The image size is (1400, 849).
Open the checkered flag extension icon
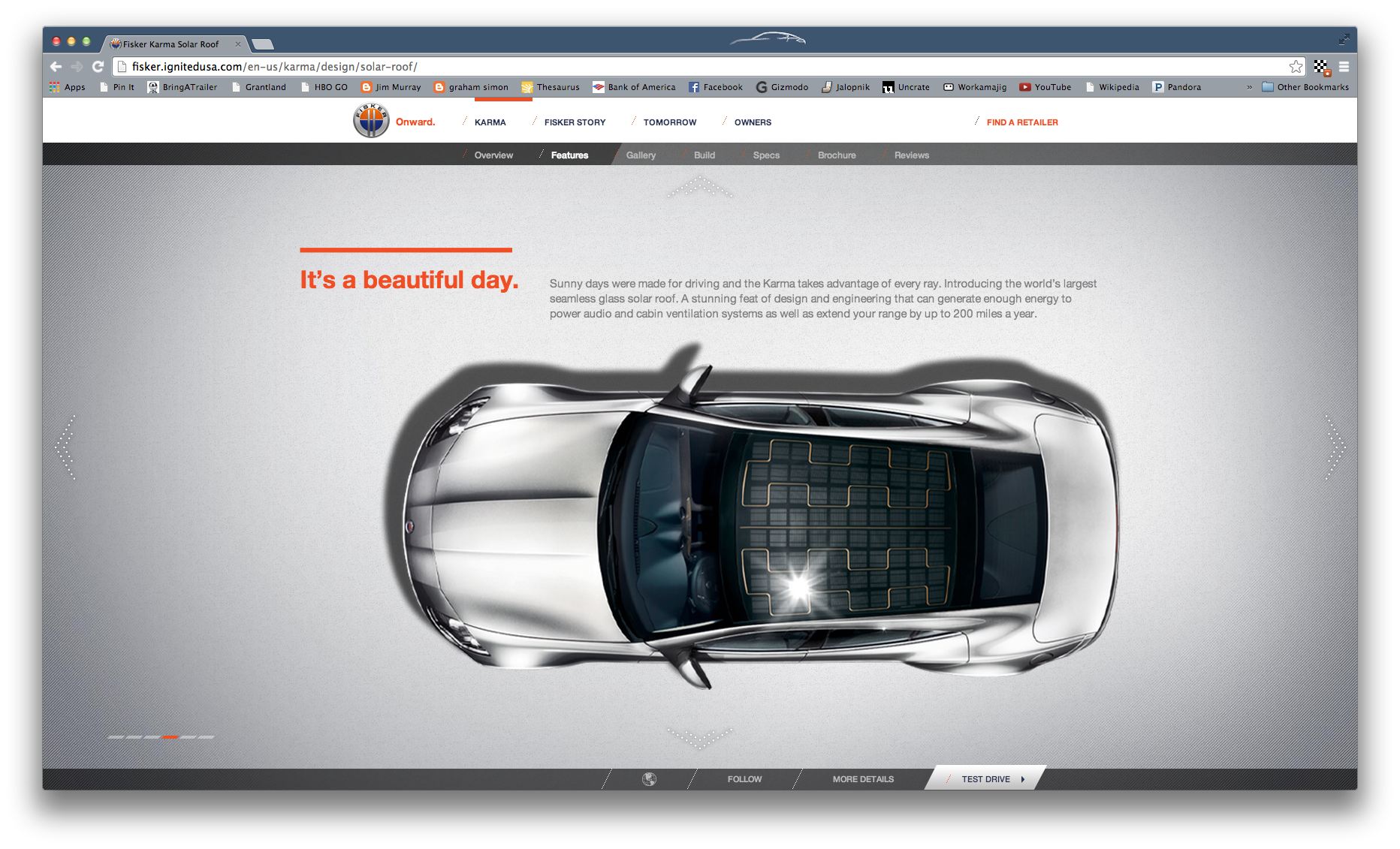click(x=1322, y=68)
